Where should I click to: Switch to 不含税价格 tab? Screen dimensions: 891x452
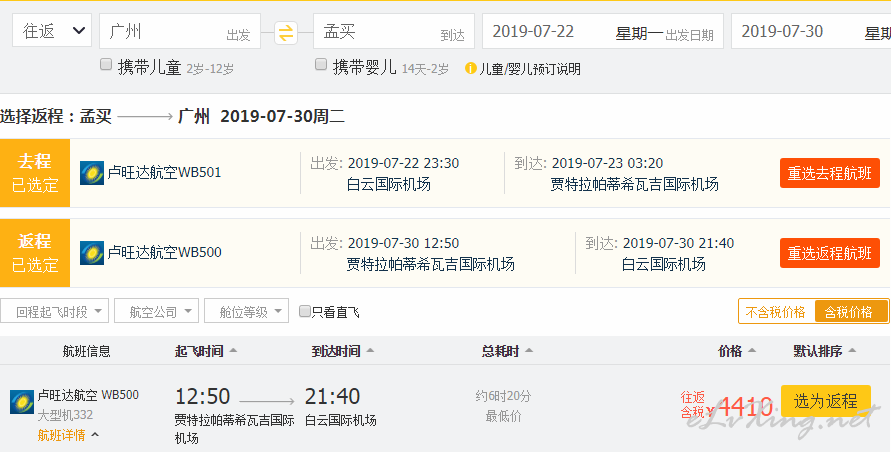coord(776,312)
